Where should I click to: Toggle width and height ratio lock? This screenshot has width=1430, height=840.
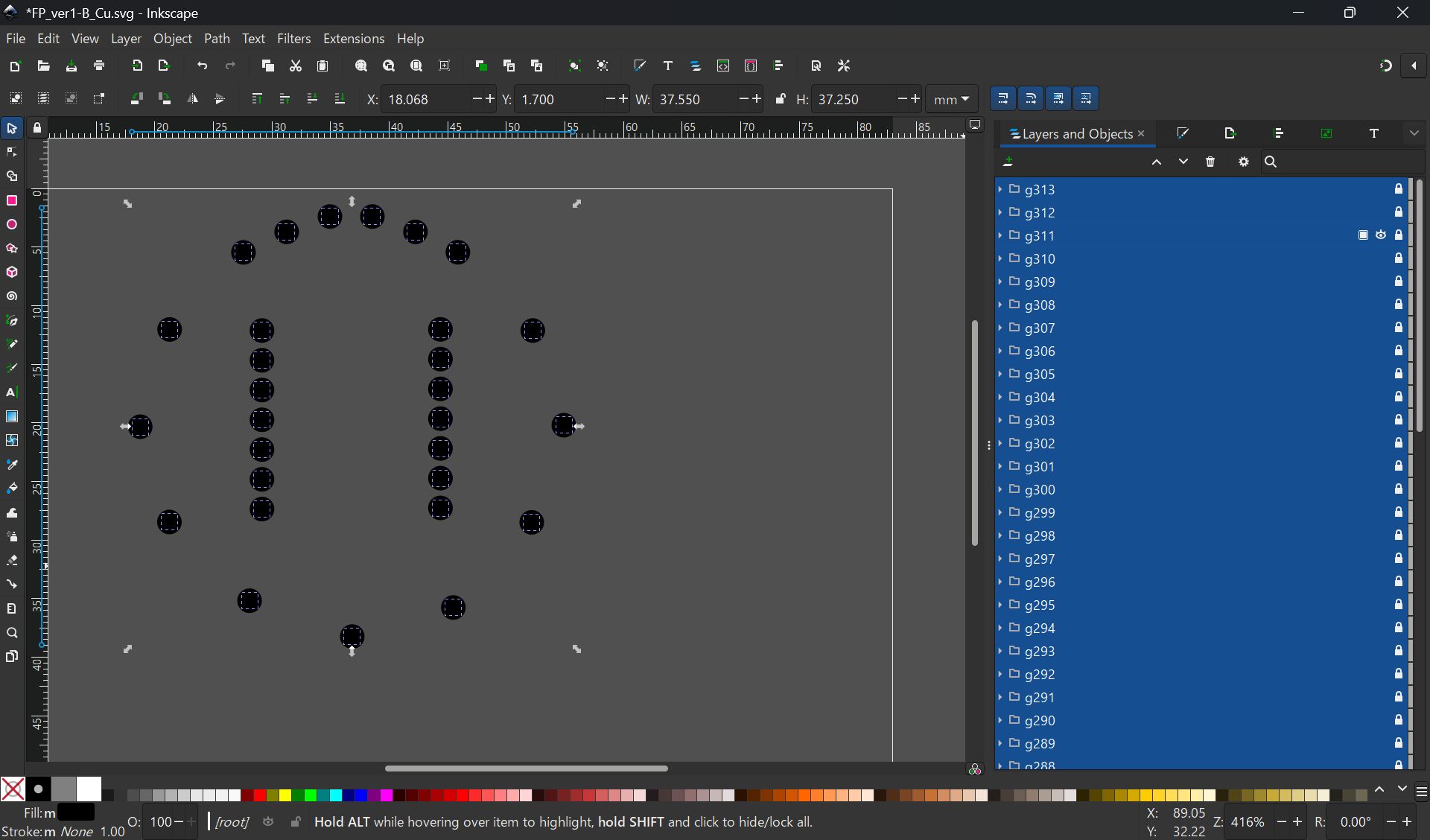(x=780, y=99)
